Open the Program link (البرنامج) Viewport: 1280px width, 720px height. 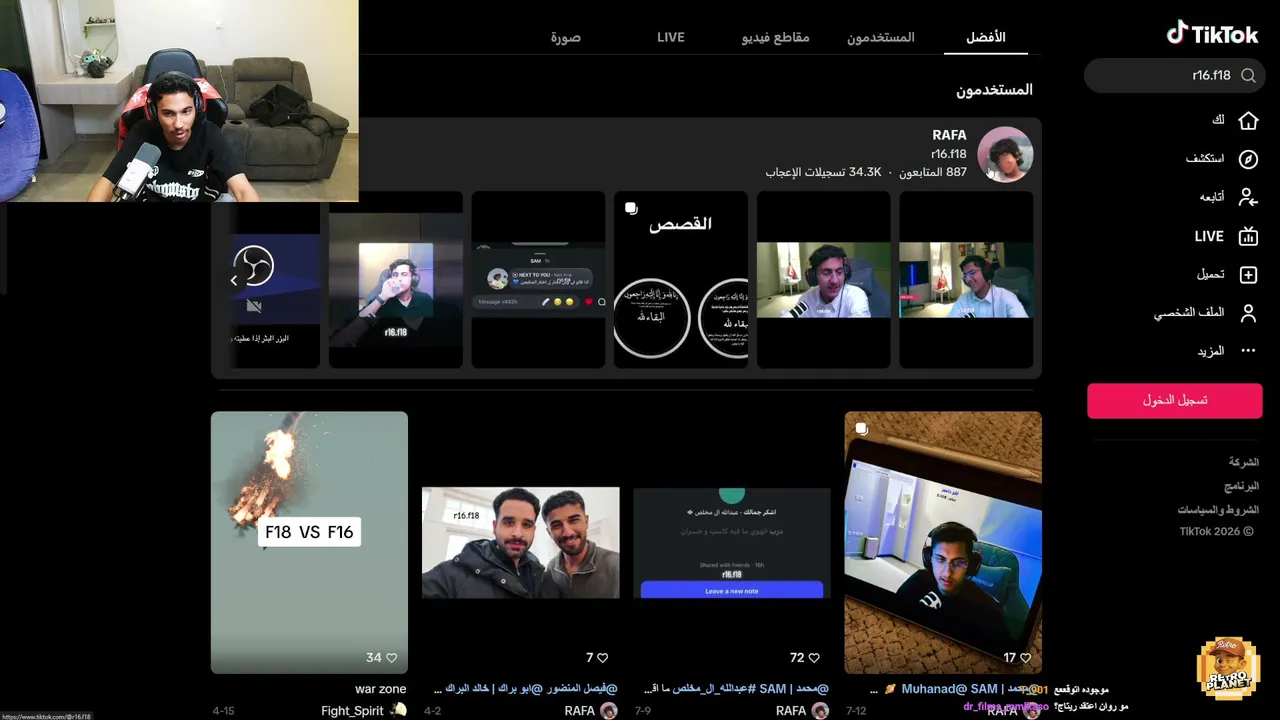tap(1242, 486)
